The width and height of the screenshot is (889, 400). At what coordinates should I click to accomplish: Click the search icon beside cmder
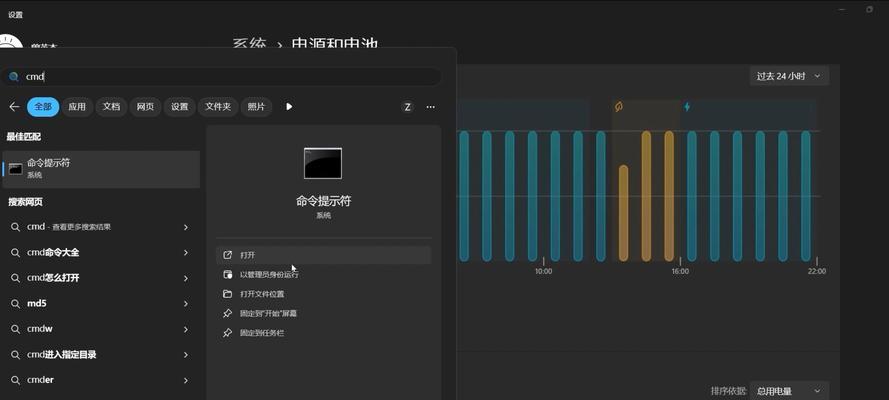(x=16, y=380)
